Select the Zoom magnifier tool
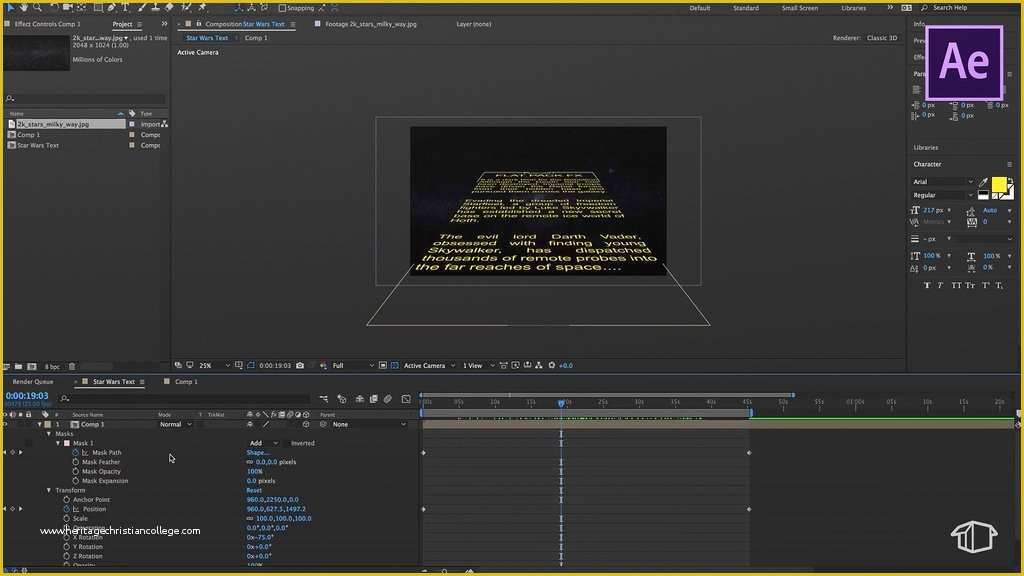This screenshot has height=576, width=1024. point(38,7)
